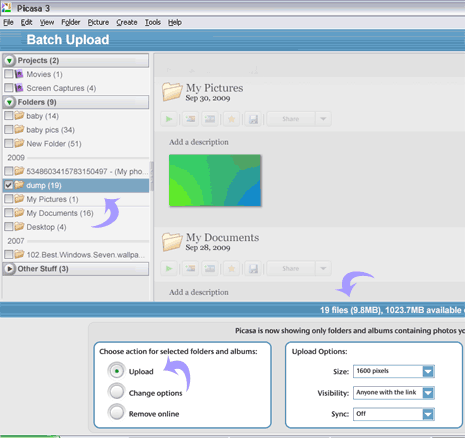Check the Movies (1) checkbox
This screenshot has height=438, width=465.
9,74
